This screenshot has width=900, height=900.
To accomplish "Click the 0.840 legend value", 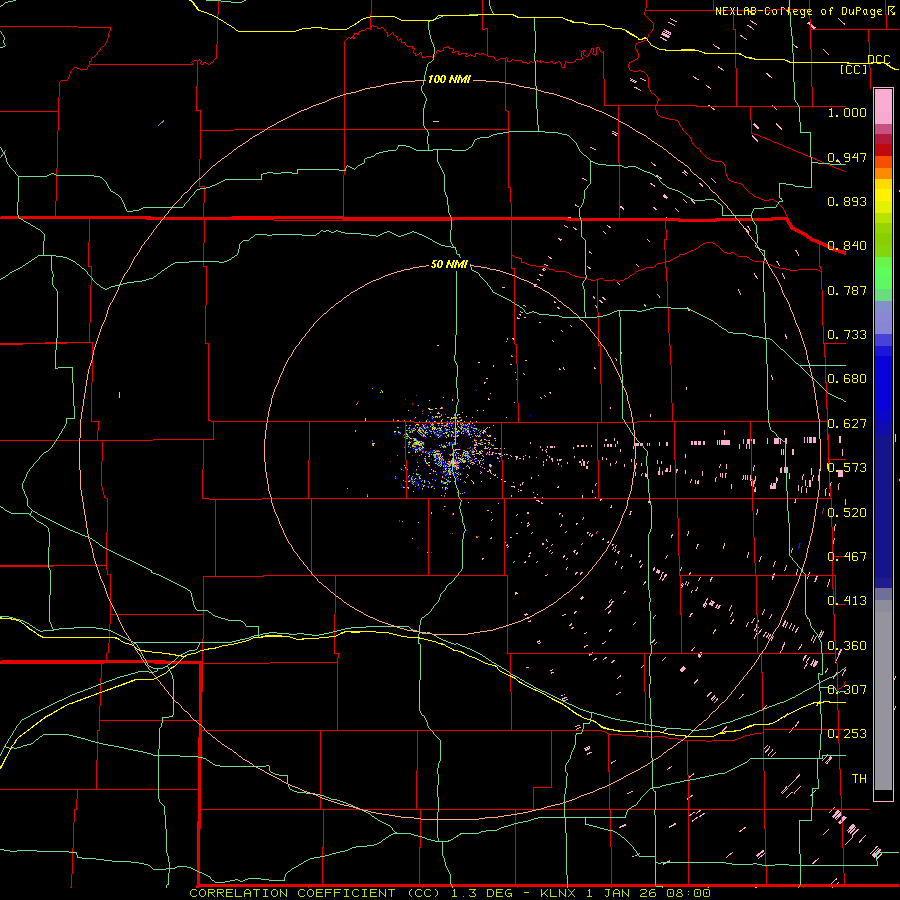I will pyautogui.click(x=847, y=246).
